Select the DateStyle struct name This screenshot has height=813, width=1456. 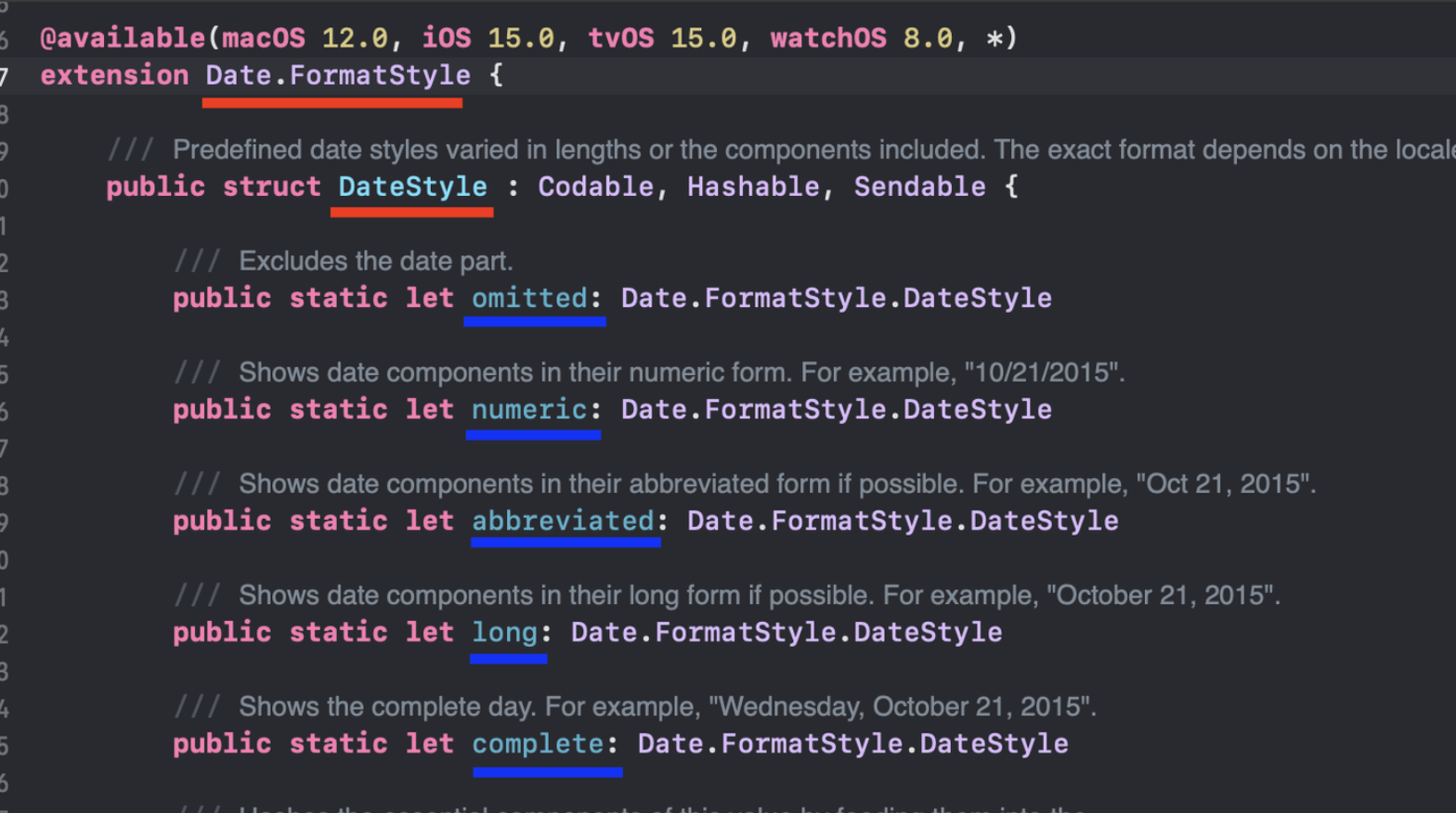[x=412, y=187]
